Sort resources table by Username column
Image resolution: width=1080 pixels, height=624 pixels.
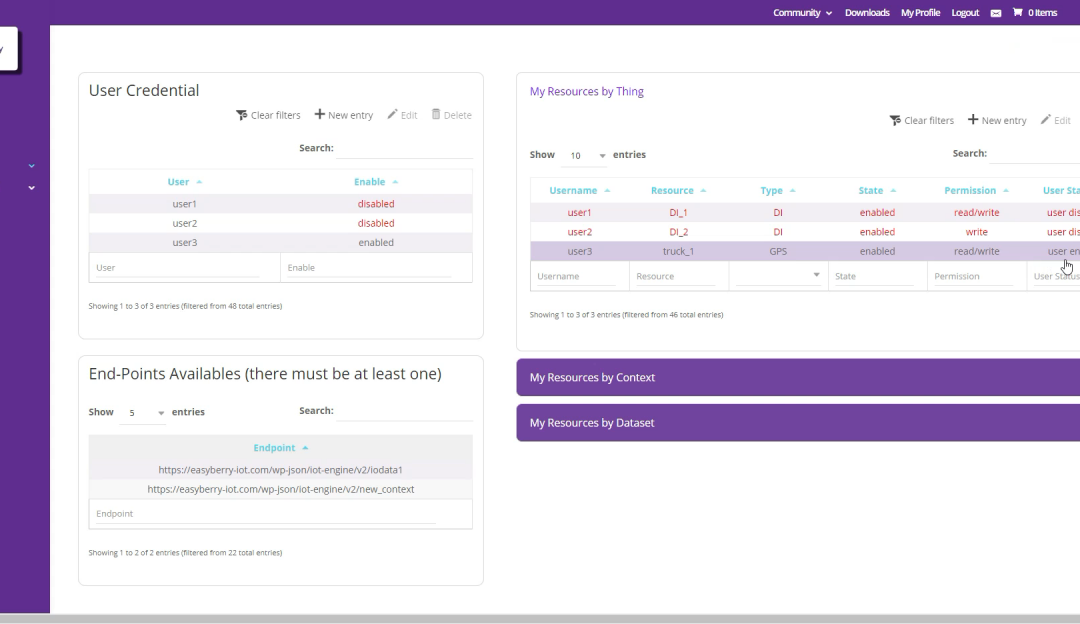pyautogui.click(x=579, y=191)
